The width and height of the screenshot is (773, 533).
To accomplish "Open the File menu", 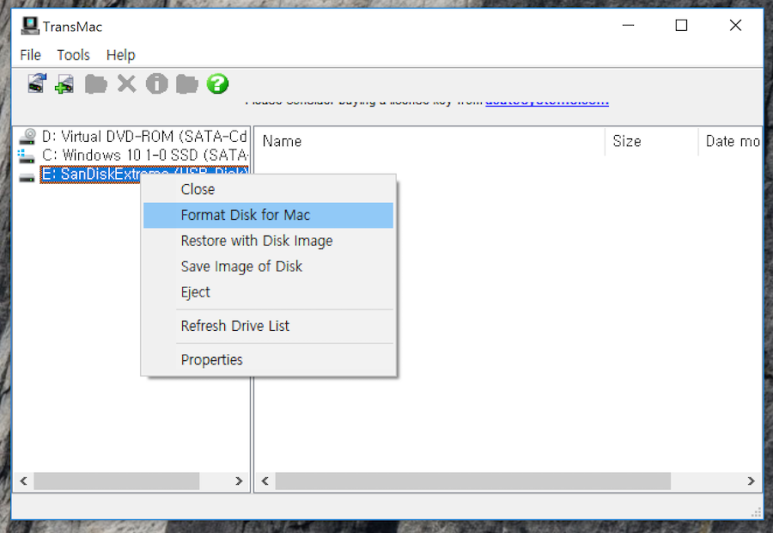I will [30, 55].
